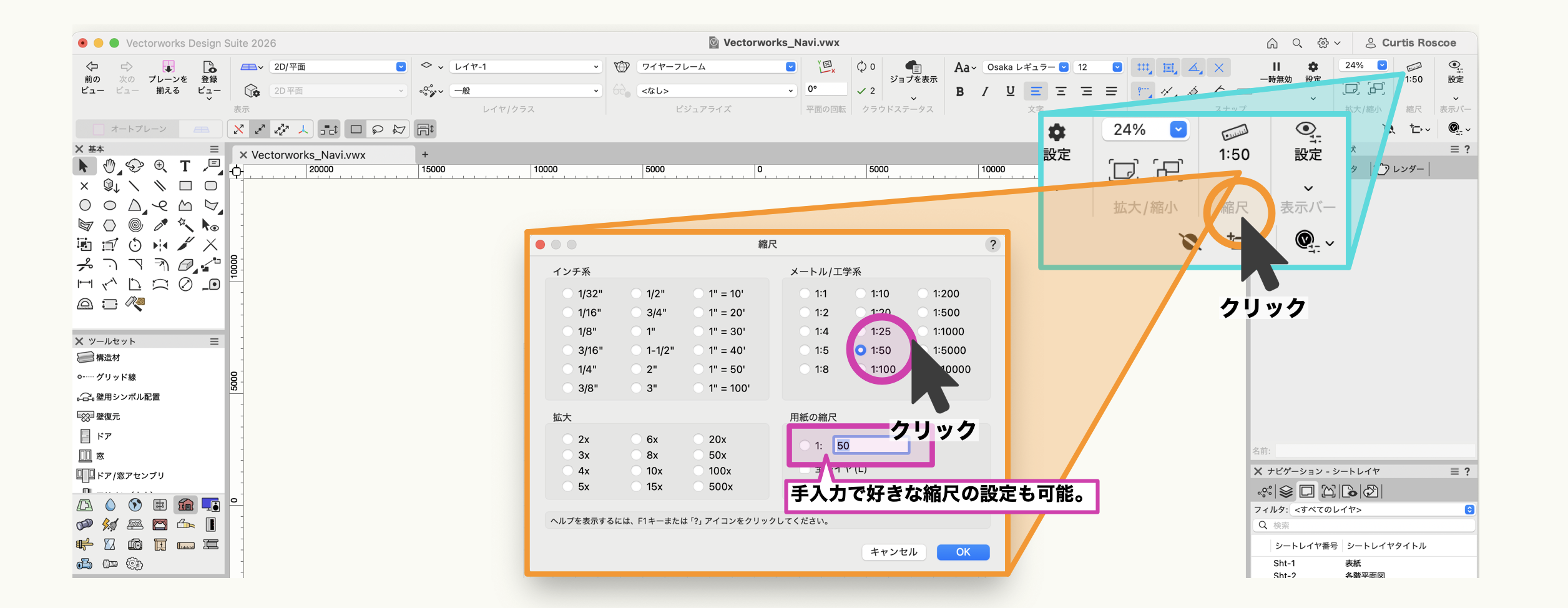Select the Pan hand tool

point(109,166)
